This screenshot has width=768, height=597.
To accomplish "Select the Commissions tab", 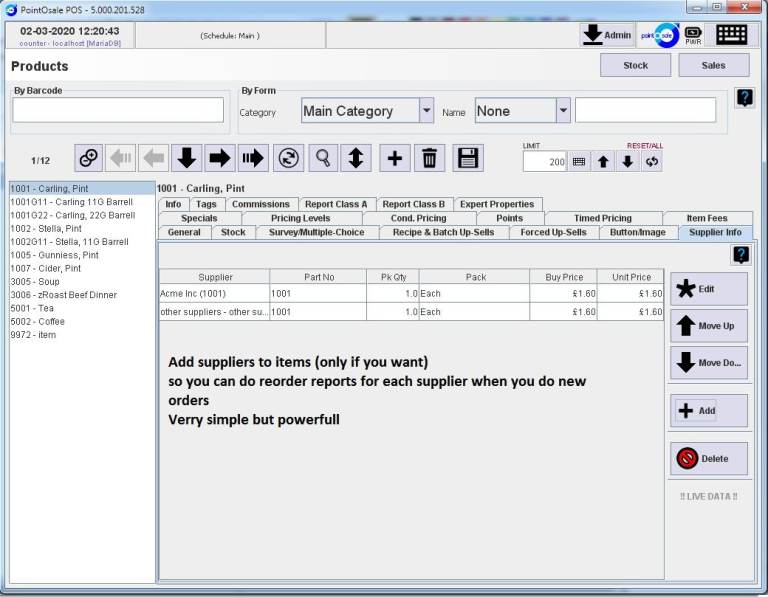I will (x=260, y=204).
